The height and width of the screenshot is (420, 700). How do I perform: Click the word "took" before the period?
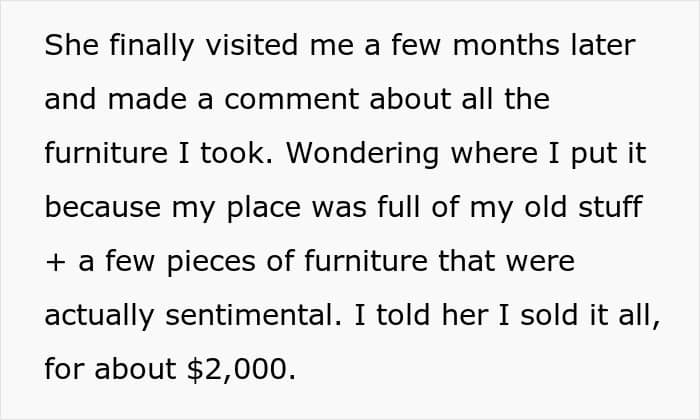point(232,153)
